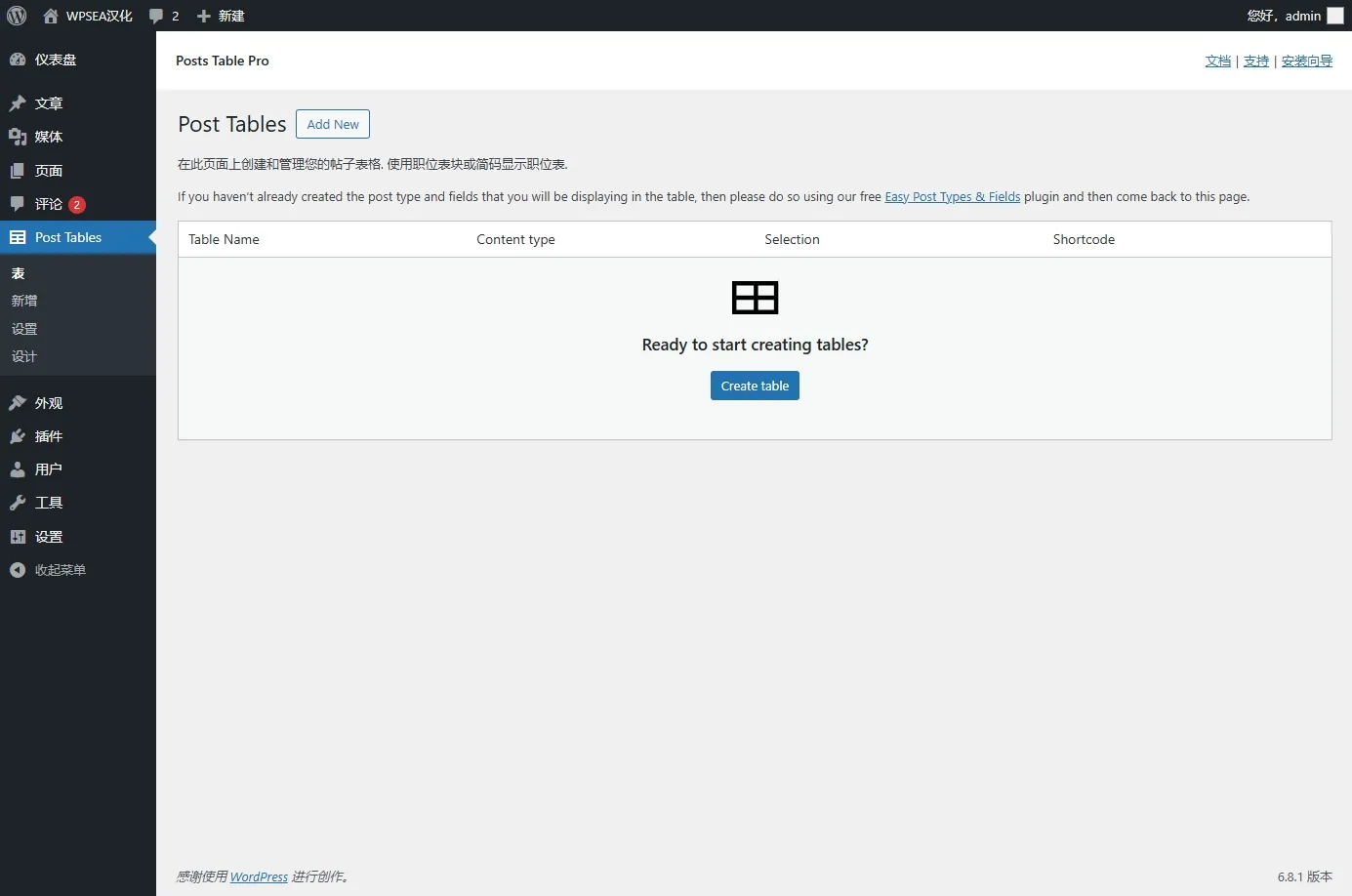1352x896 pixels.
Task: Open the 插件 menu item
Action: point(78,436)
